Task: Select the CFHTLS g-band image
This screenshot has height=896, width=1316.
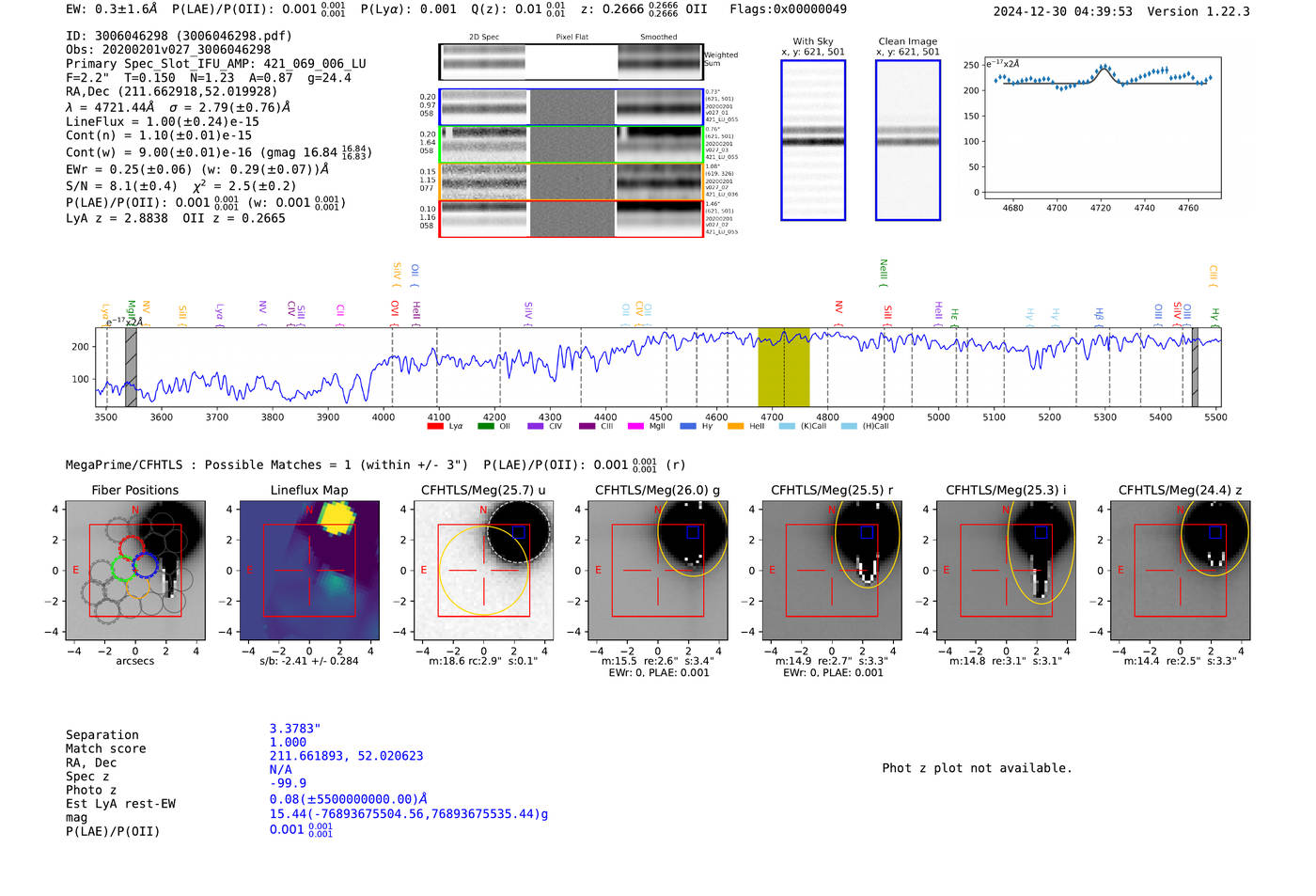Action: 658,571
